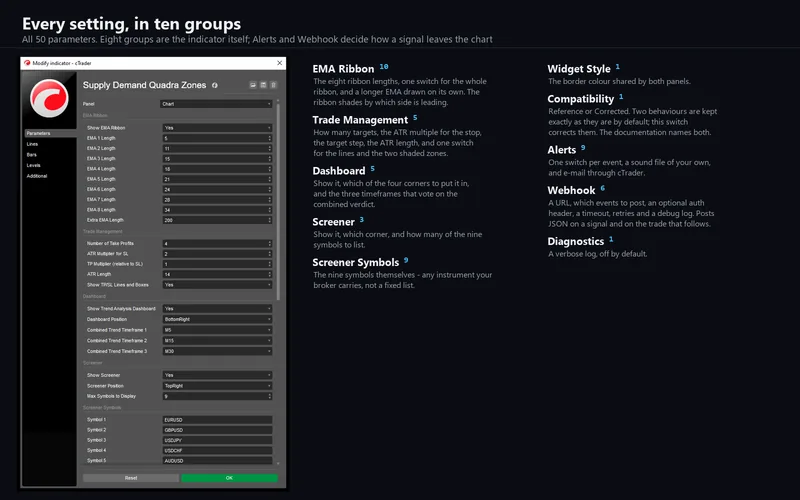Click the Symbol 4 field containing USDCHF

(x=217, y=451)
